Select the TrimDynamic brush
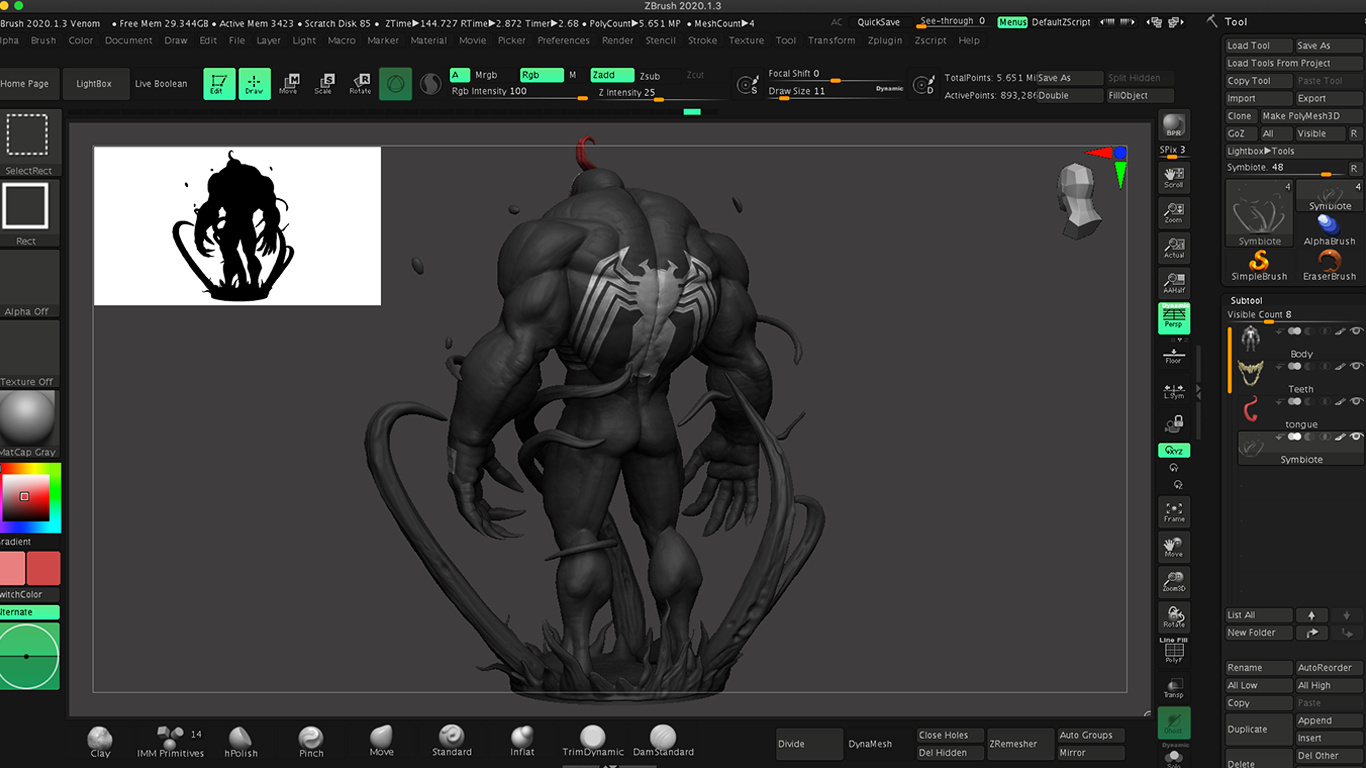This screenshot has width=1366, height=768. pyautogui.click(x=593, y=742)
